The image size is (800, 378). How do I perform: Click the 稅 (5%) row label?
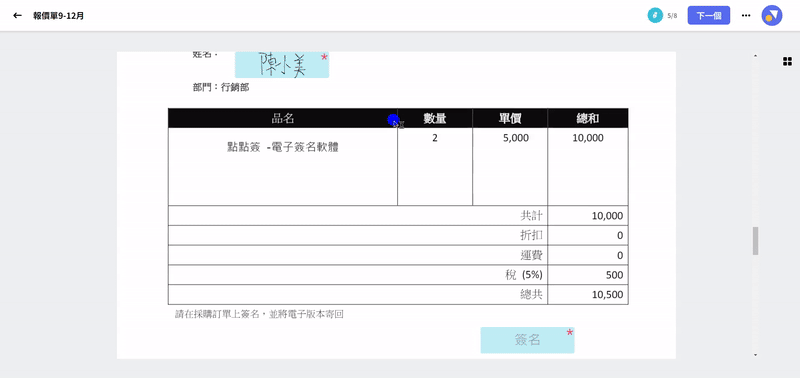[524, 275]
